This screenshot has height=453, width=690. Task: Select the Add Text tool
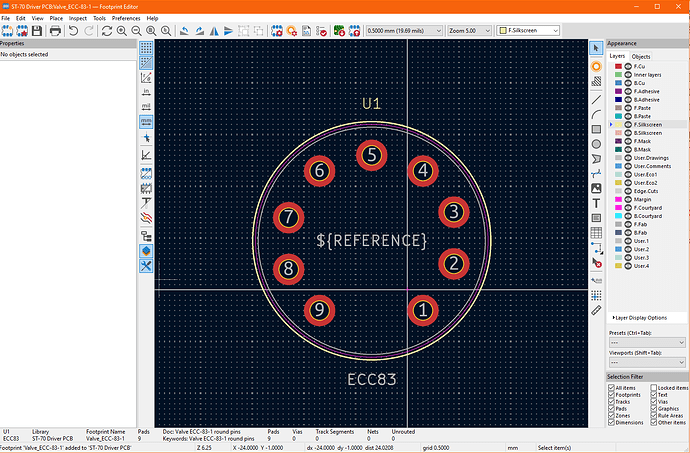(596, 203)
